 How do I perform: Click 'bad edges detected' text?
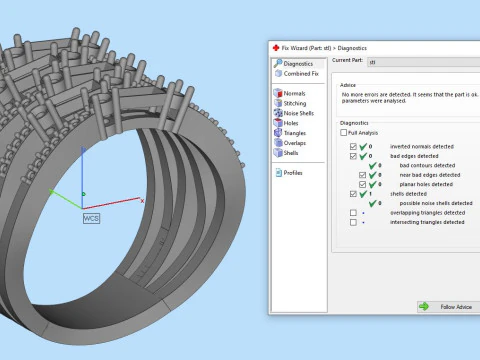click(x=414, y=156)
